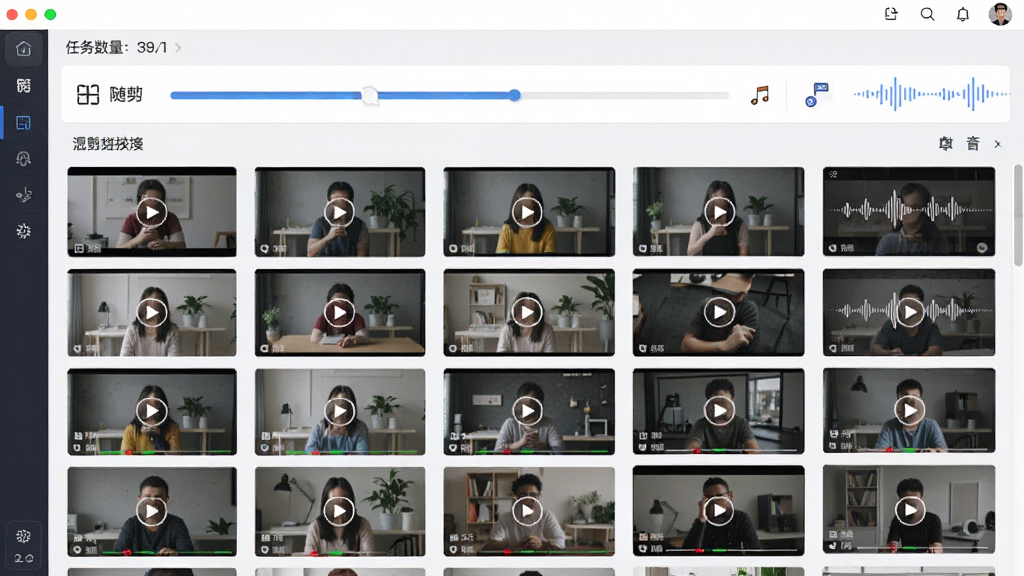Expand the chevron next to 任务数量: 39/1
1024x576 pixels.
178,48
